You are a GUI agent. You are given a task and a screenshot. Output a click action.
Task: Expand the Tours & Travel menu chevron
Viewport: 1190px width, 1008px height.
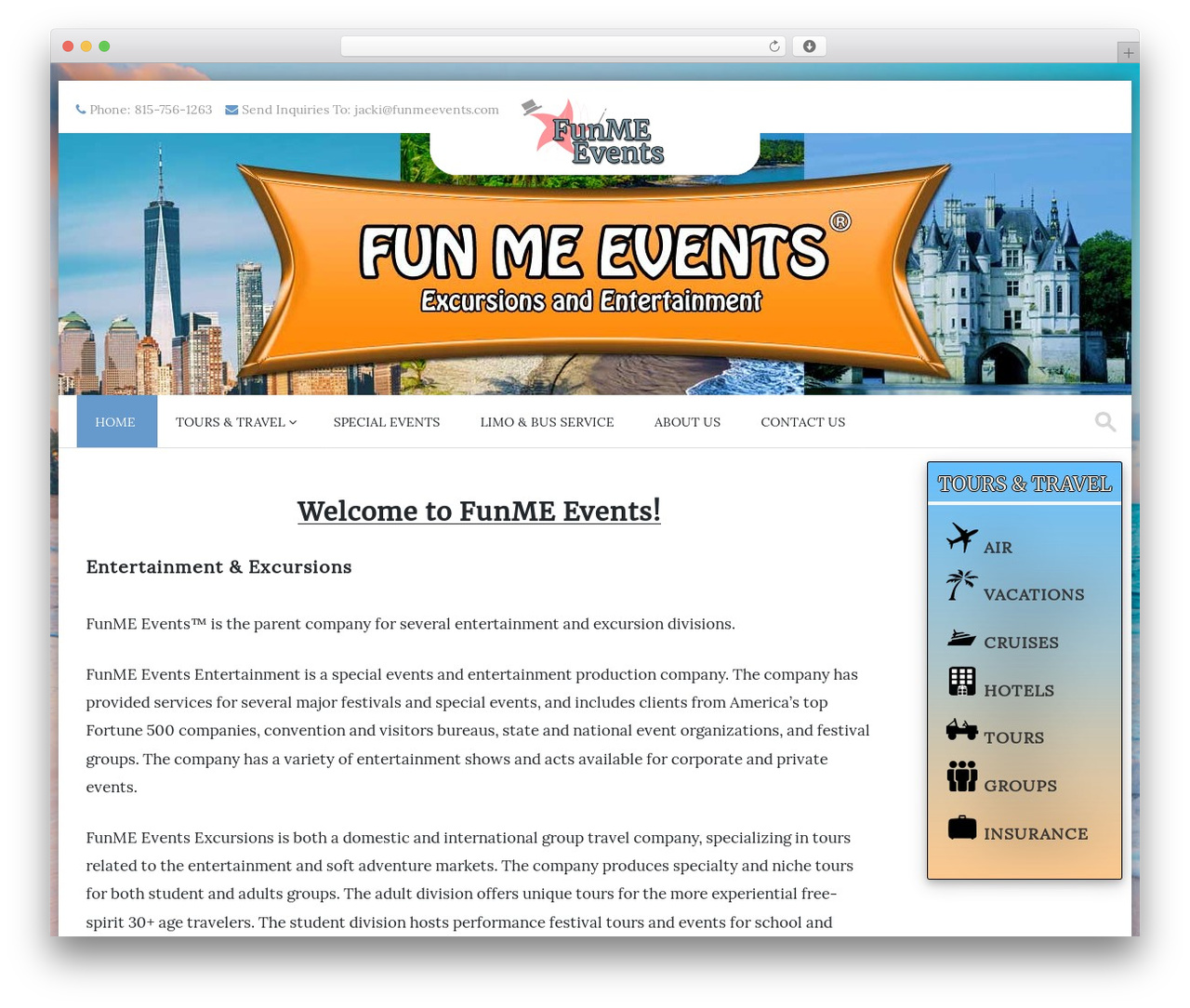(293, 422)
